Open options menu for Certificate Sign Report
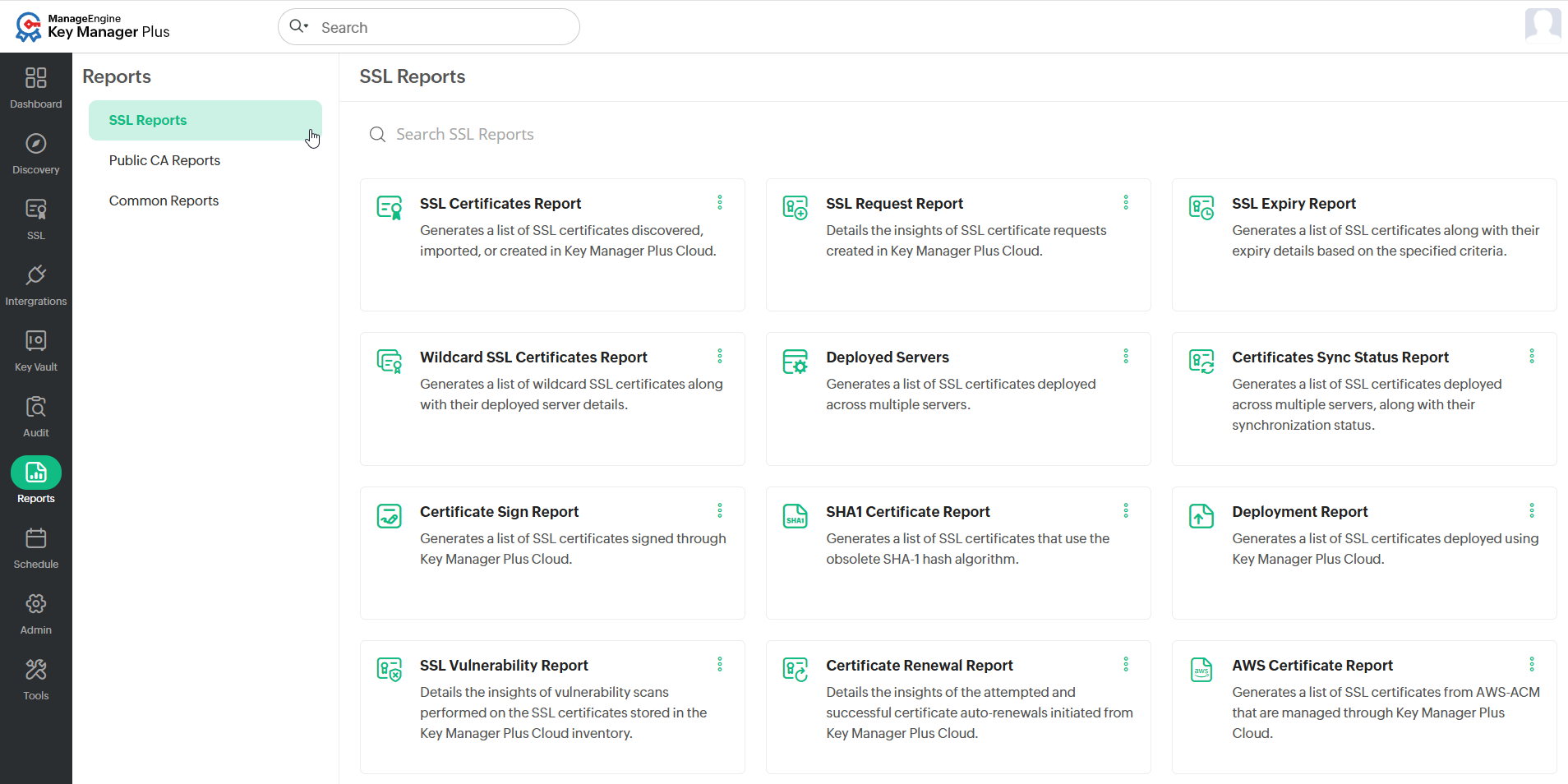Image resolution: width=1568 pixels, height=784 pixels. point(720,510)
